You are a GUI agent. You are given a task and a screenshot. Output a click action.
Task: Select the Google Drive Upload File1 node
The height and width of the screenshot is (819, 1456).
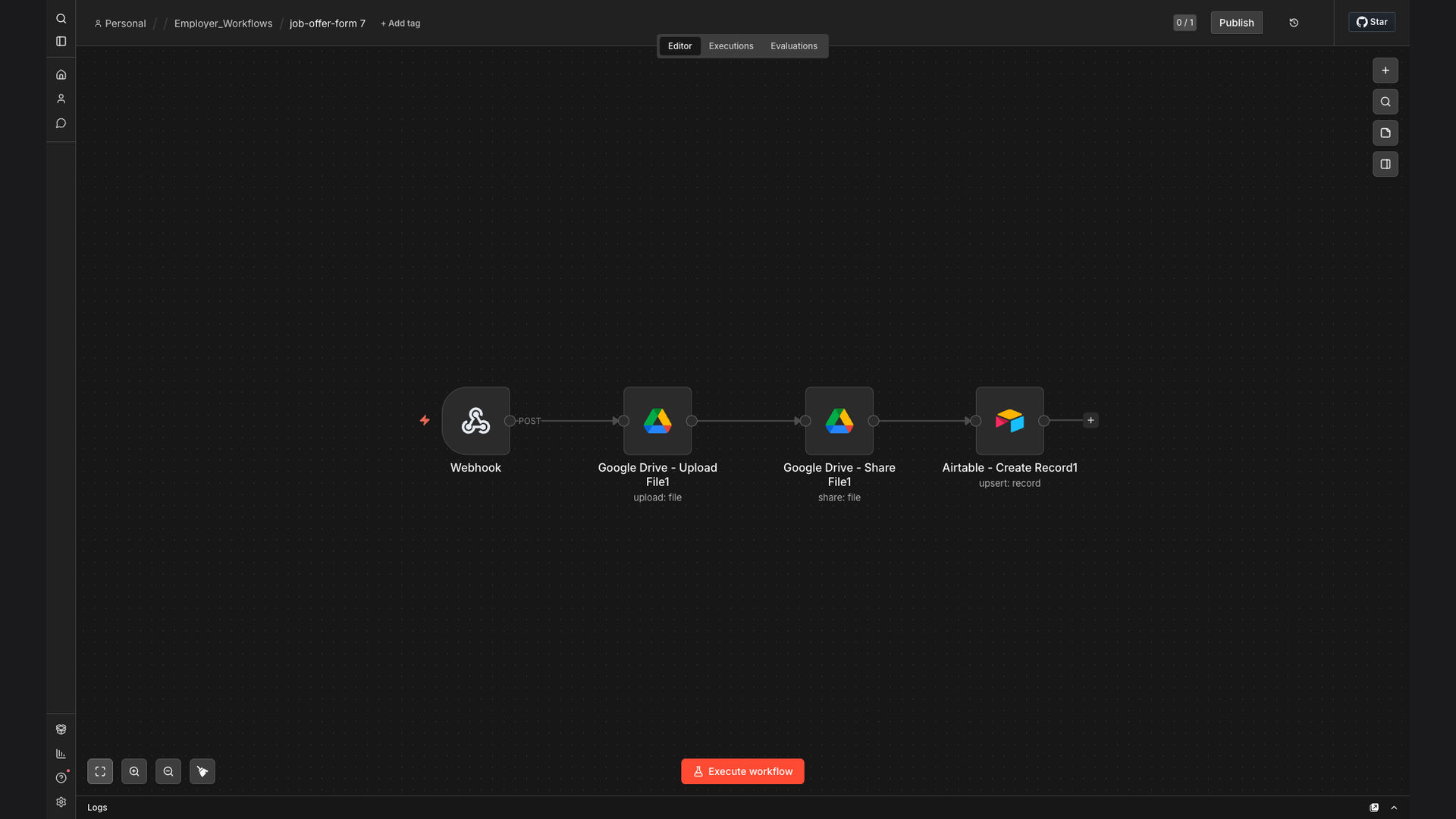(657, 421)
